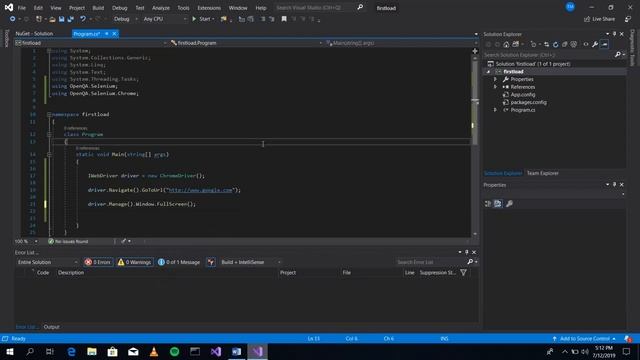Toggle auto-hide pin of Solution Explorer
Image resolution: width=640 pixels, height=360 pixels.
pos(614,34)
